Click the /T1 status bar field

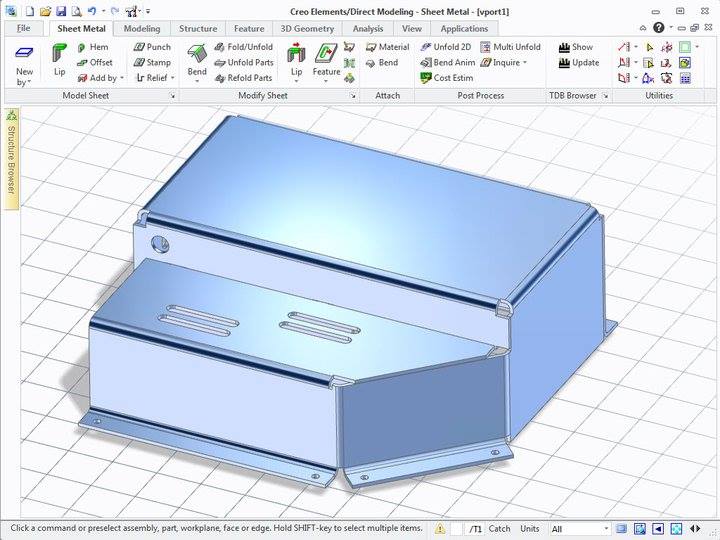click(475, 529)
